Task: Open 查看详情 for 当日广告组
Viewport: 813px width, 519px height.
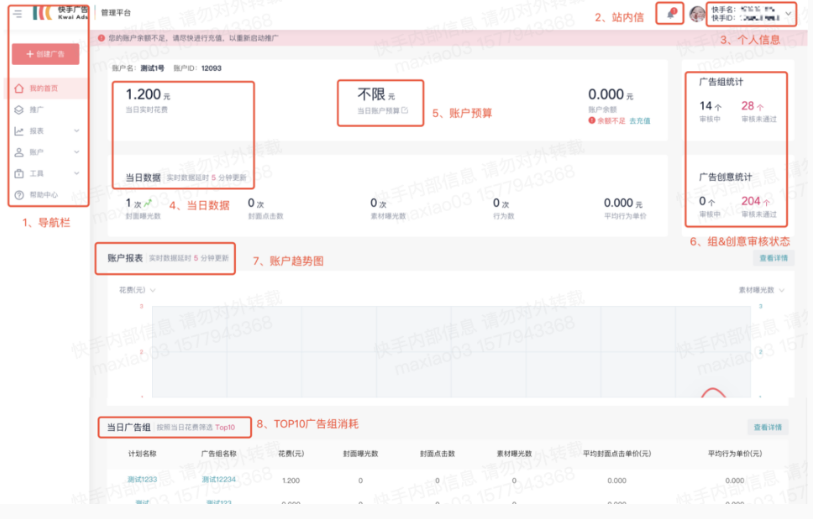Action: pos(767,427)
